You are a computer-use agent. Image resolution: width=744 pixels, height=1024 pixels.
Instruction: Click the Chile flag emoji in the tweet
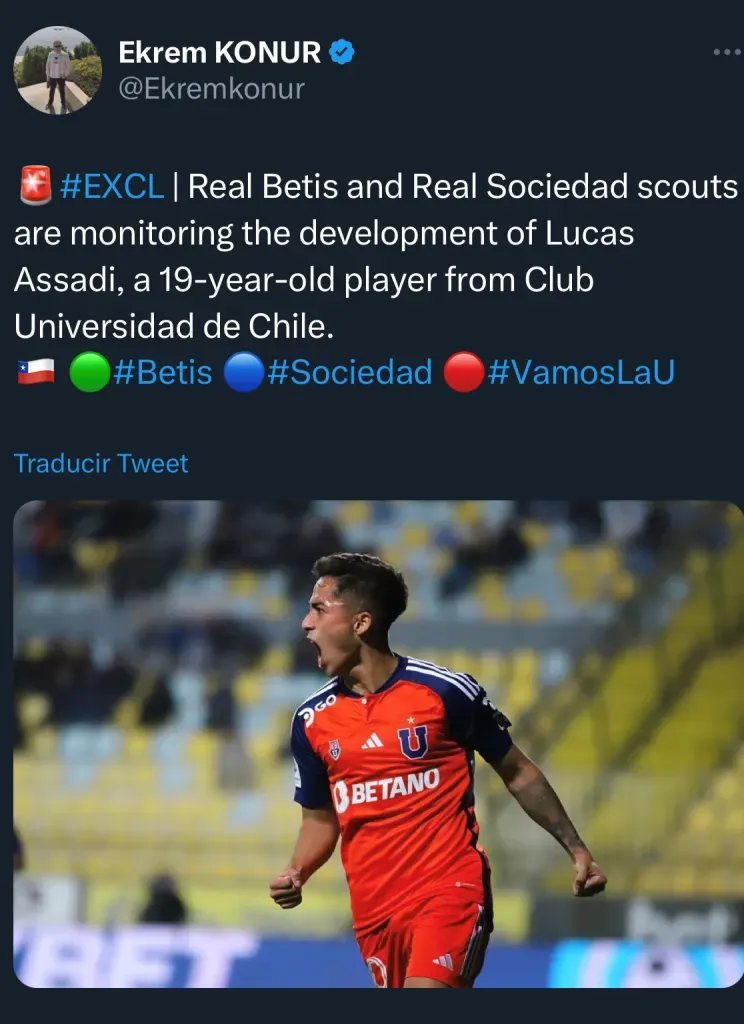[x=34, y=371]
